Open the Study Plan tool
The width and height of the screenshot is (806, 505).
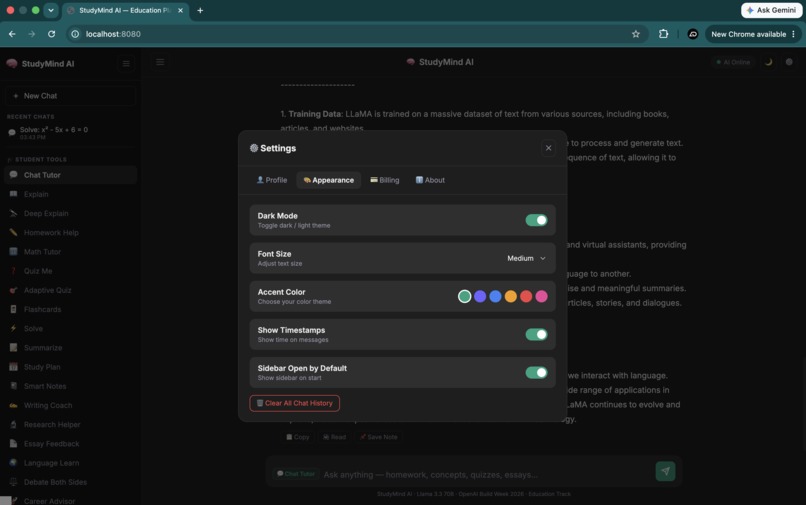coord(70,367)
